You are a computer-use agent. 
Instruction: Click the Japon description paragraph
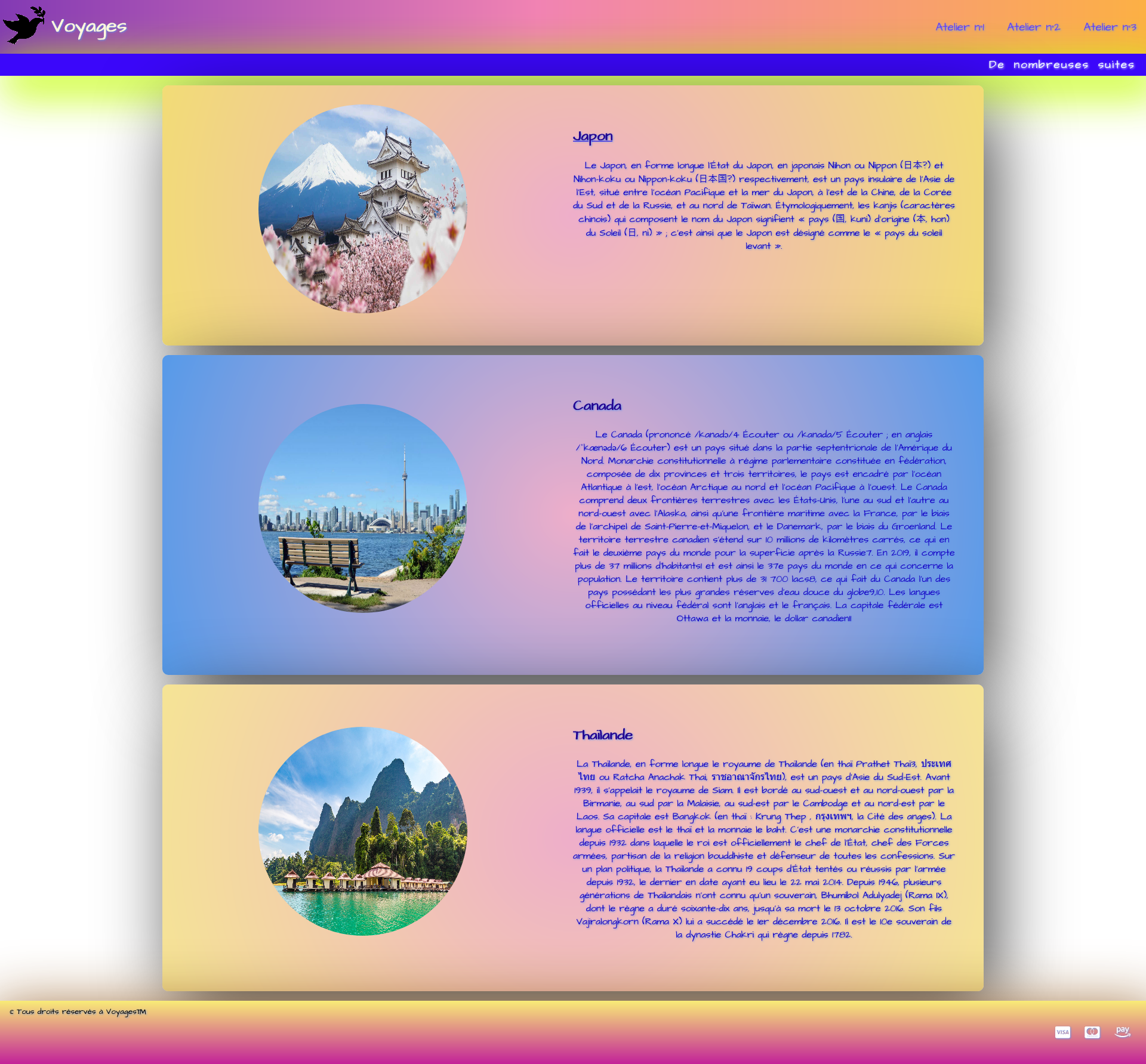763,205
